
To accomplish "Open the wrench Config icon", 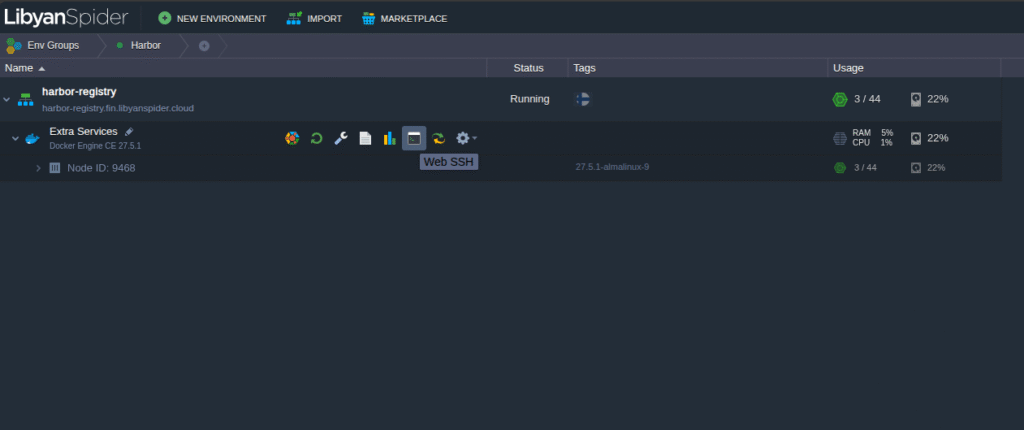I will [x=341, y=138].
